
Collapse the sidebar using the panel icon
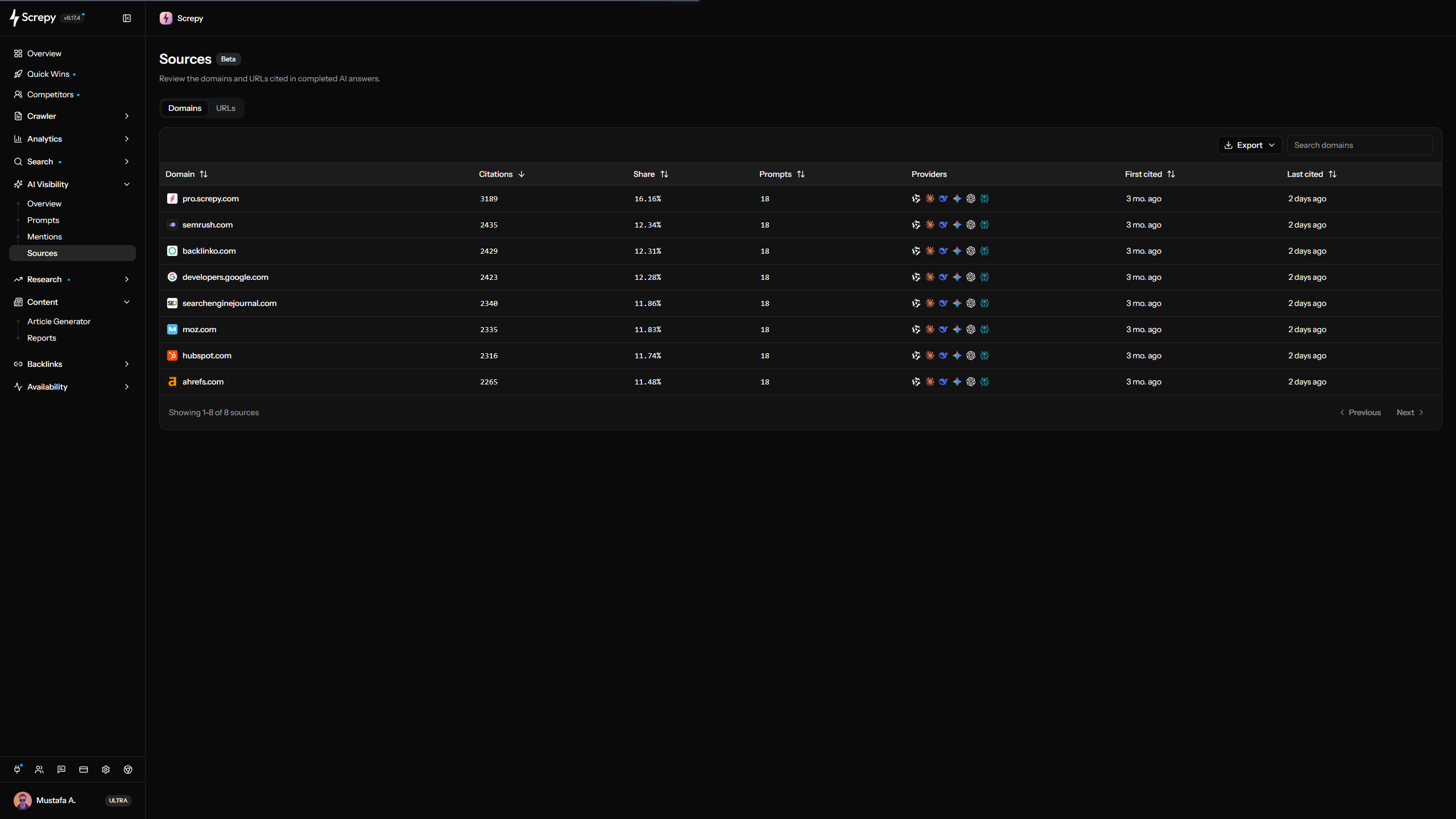click(127, 18)
